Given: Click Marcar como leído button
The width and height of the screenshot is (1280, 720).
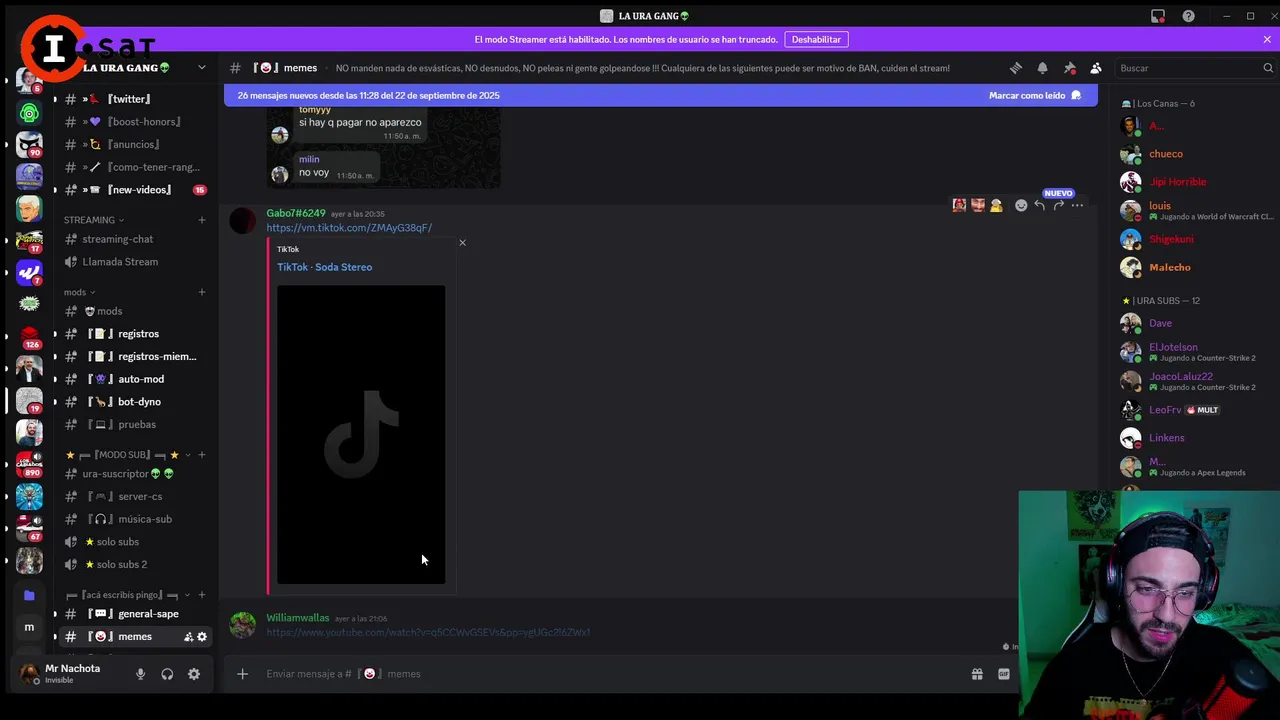Looking at the screenshot, I should click(x=1035, y=95).
